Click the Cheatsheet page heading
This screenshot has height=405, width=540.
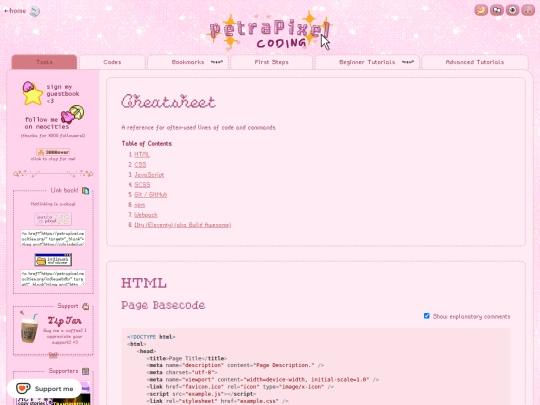point(168,102)
